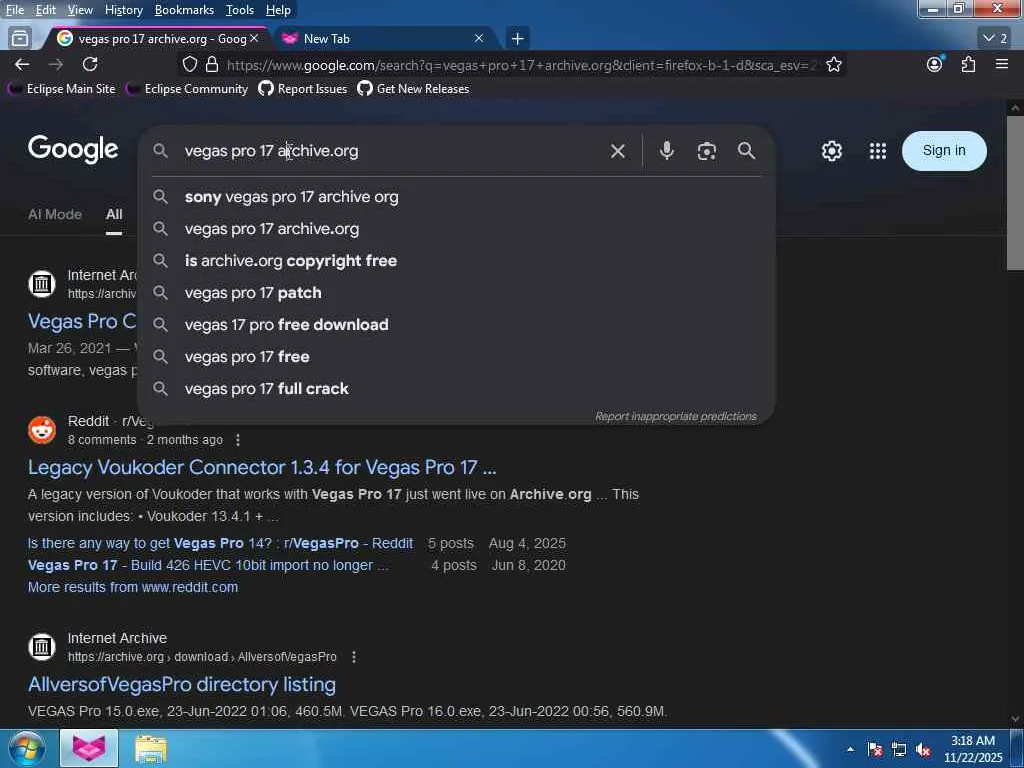1024x768 pixels.
Task: Open the Reddit result's three-dot options
Action: (238, 440)
